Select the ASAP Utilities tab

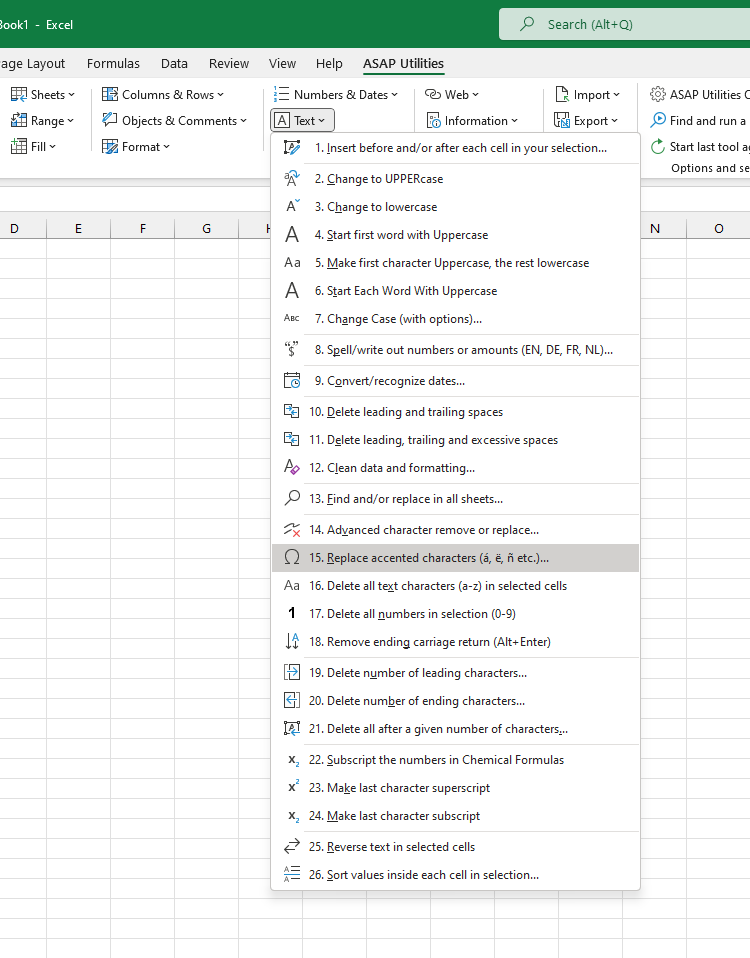[x=403, y=64]
